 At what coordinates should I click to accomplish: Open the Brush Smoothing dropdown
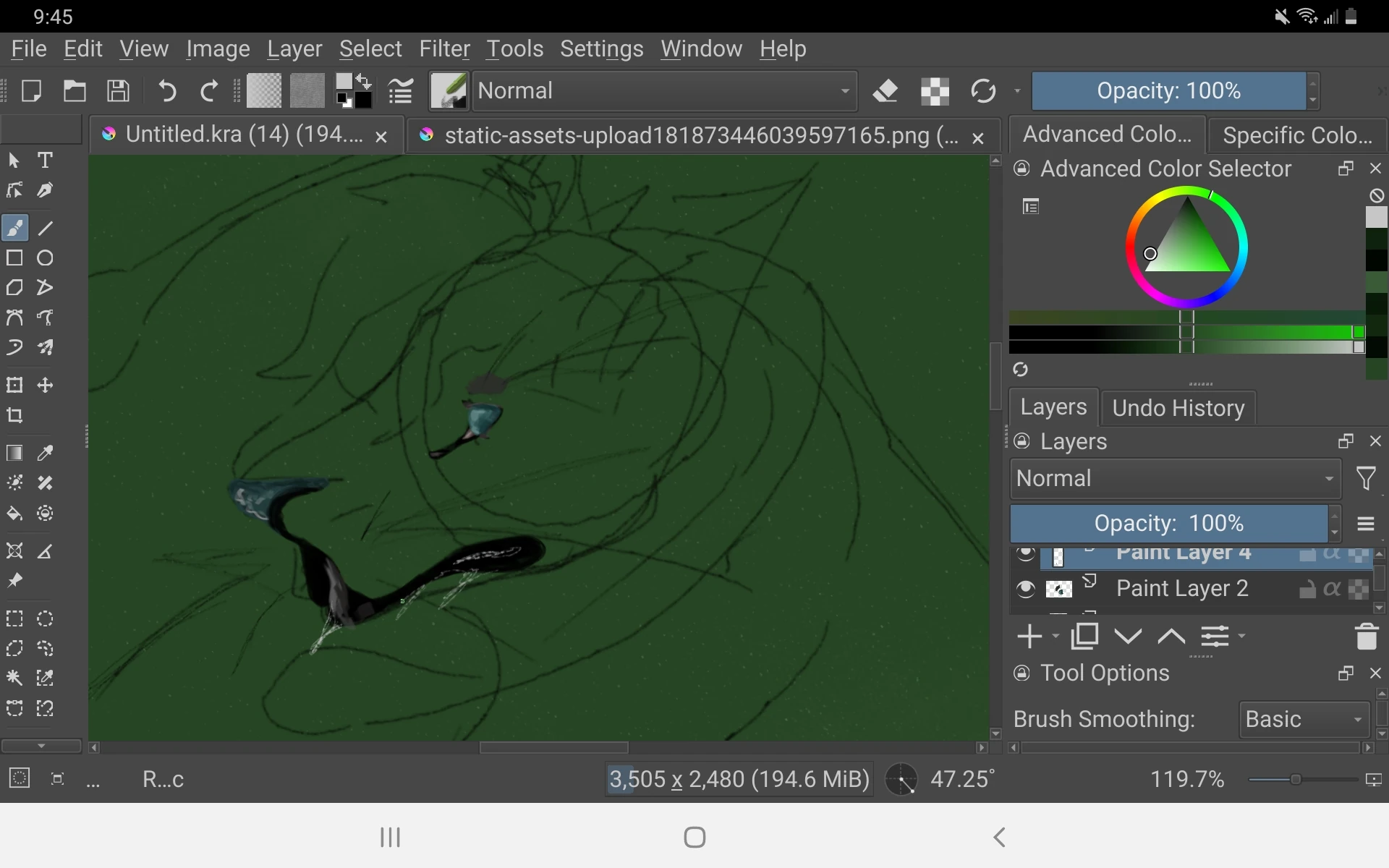pyautogui.click(x=1301, y=718)
